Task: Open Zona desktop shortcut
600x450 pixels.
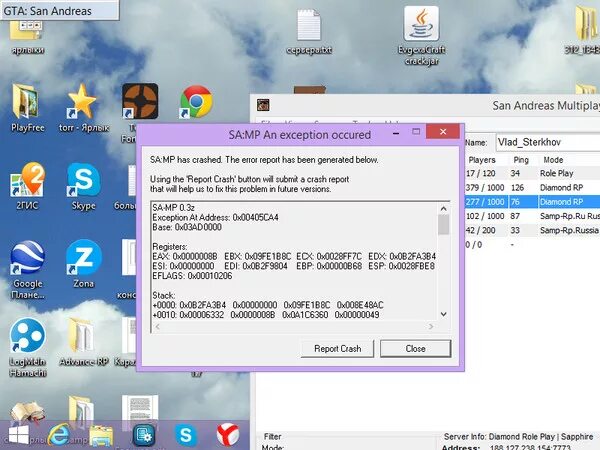Action: (x=83, y=264)
